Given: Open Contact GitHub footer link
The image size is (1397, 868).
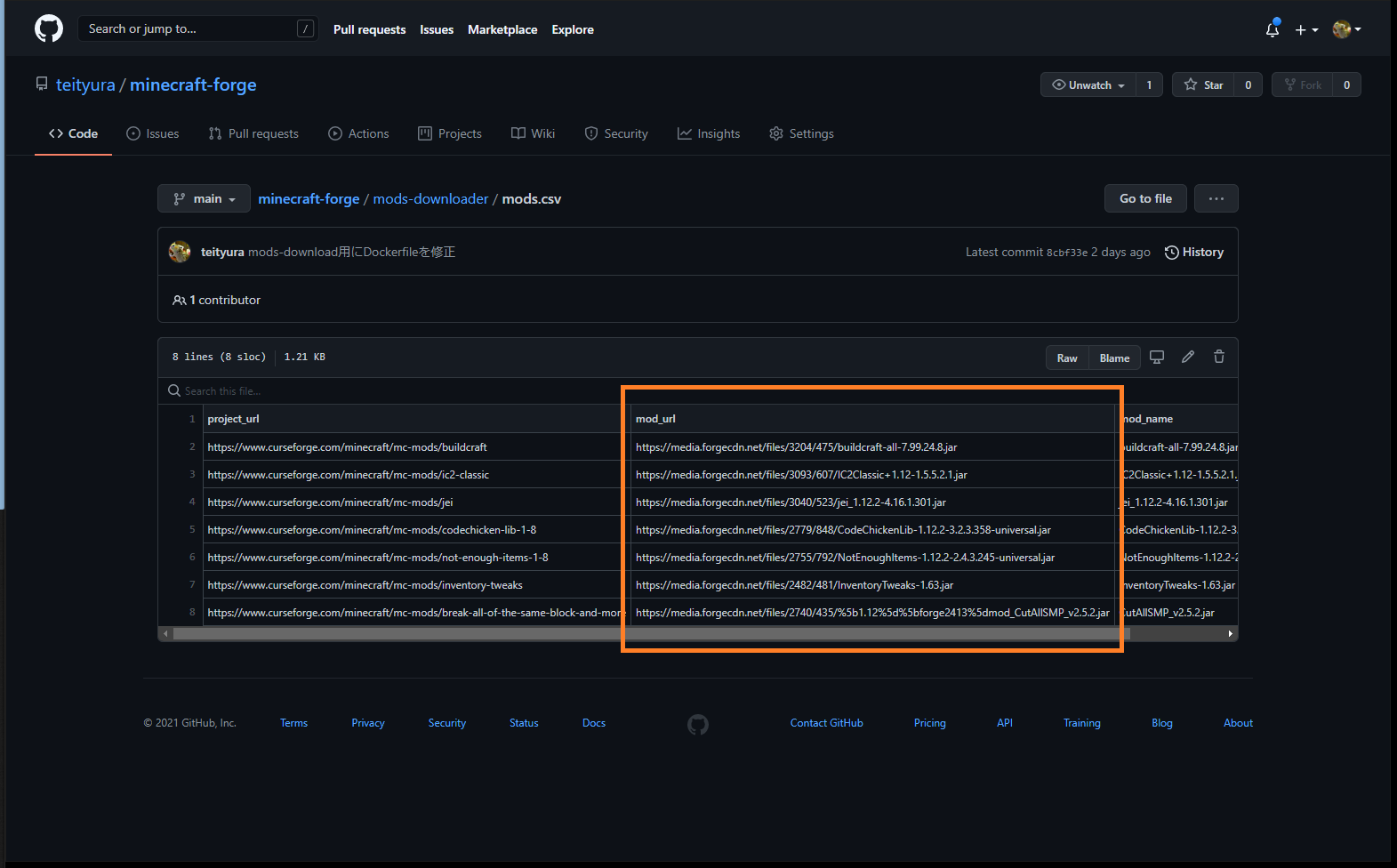Looking at the screenshot, I should click(827, 723).
